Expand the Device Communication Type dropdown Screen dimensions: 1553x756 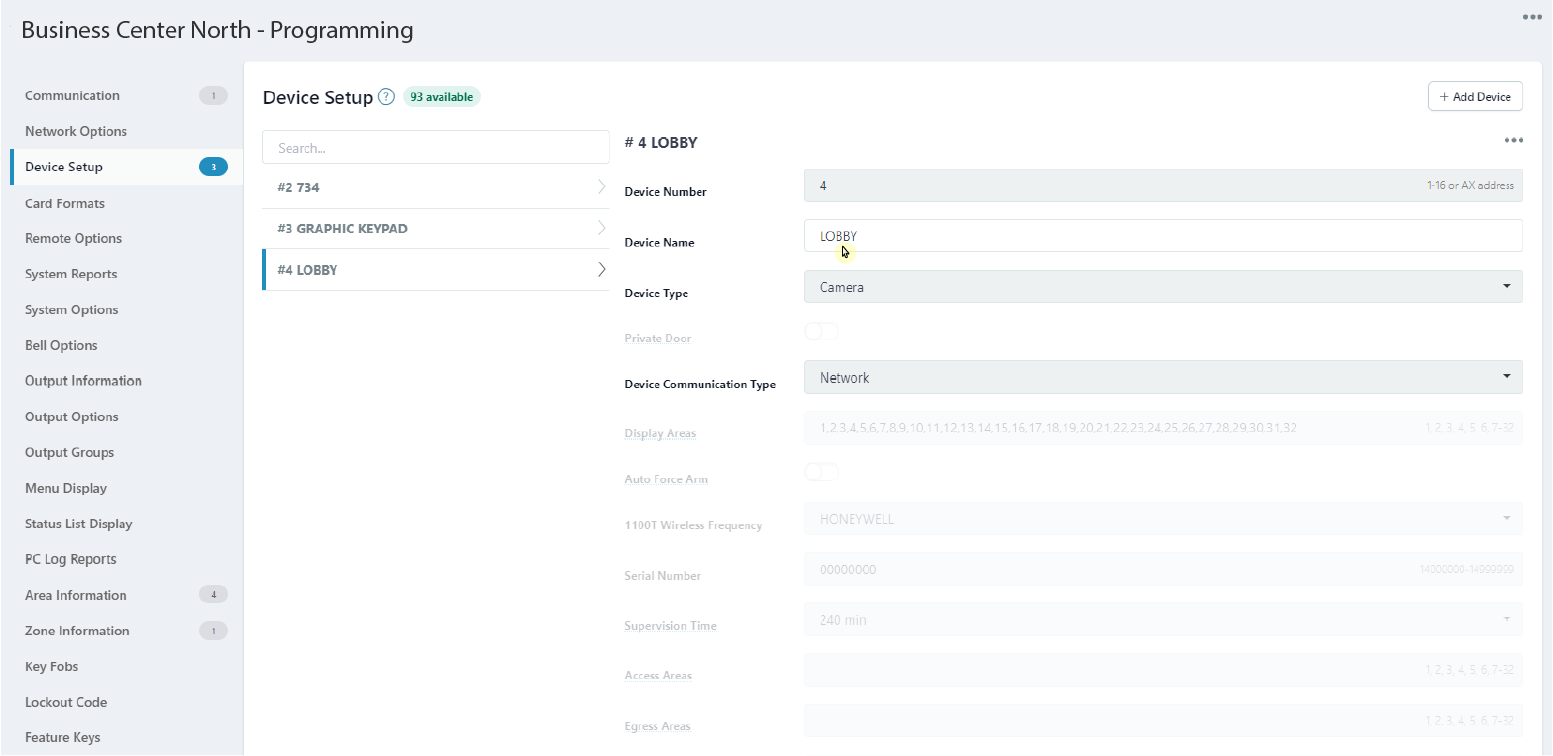pos(1162,378)
